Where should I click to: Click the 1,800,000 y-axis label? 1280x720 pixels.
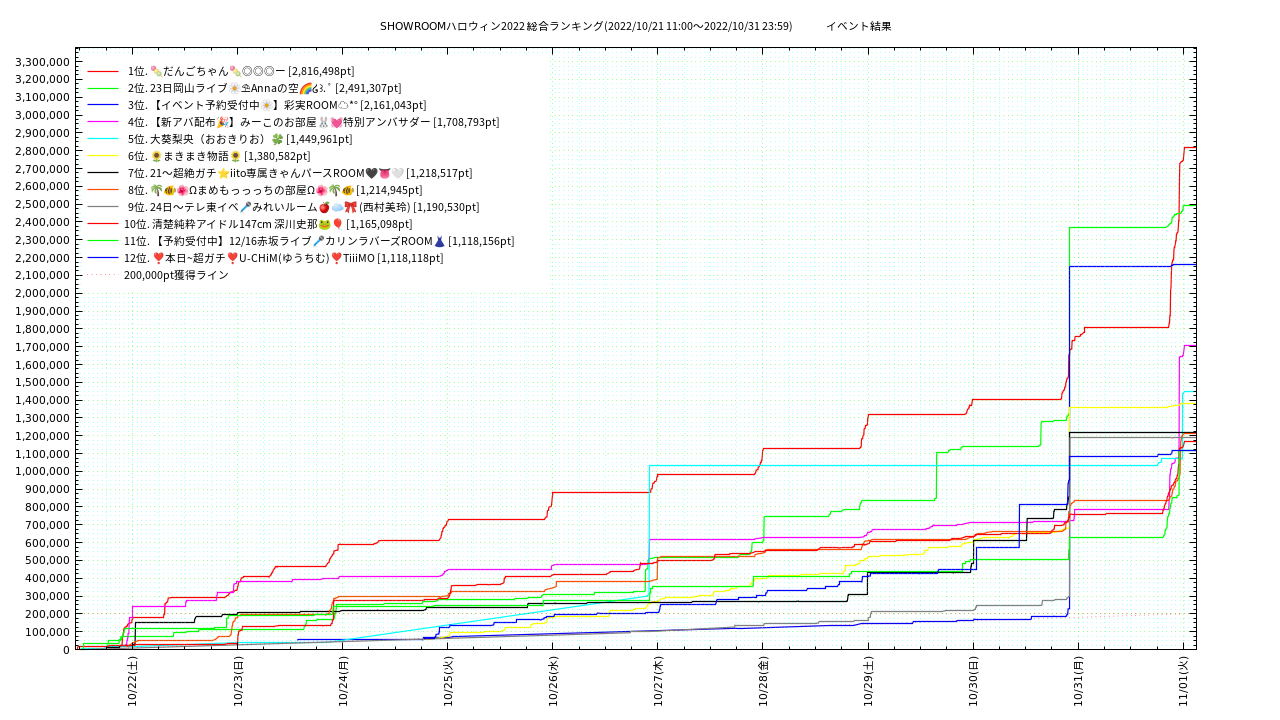[x=42, y=329]
